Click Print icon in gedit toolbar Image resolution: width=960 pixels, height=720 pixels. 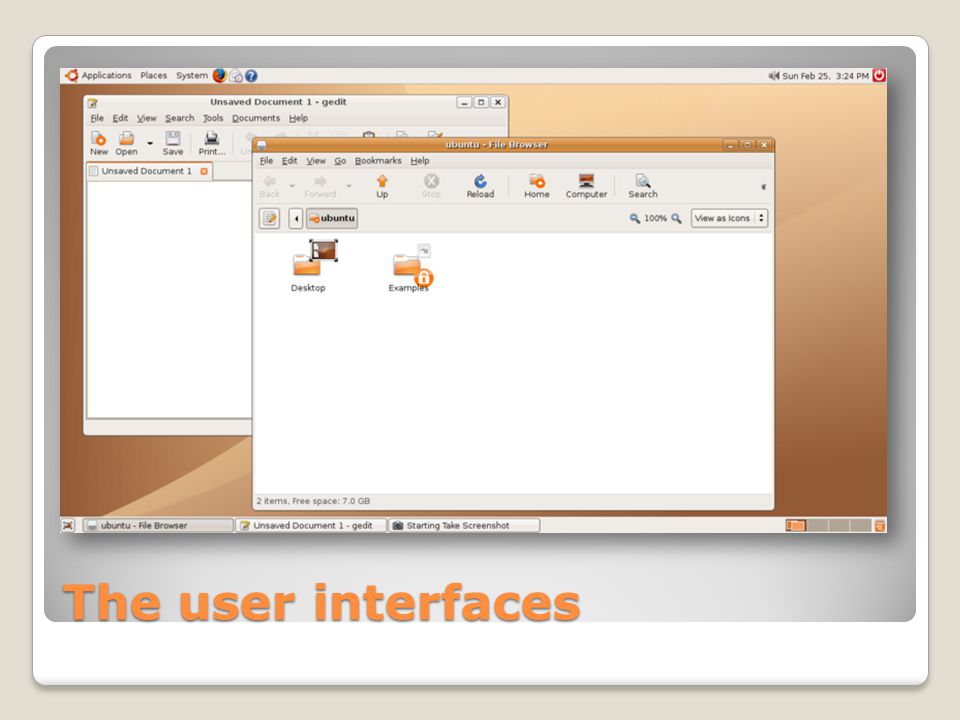tap(212, 143)
